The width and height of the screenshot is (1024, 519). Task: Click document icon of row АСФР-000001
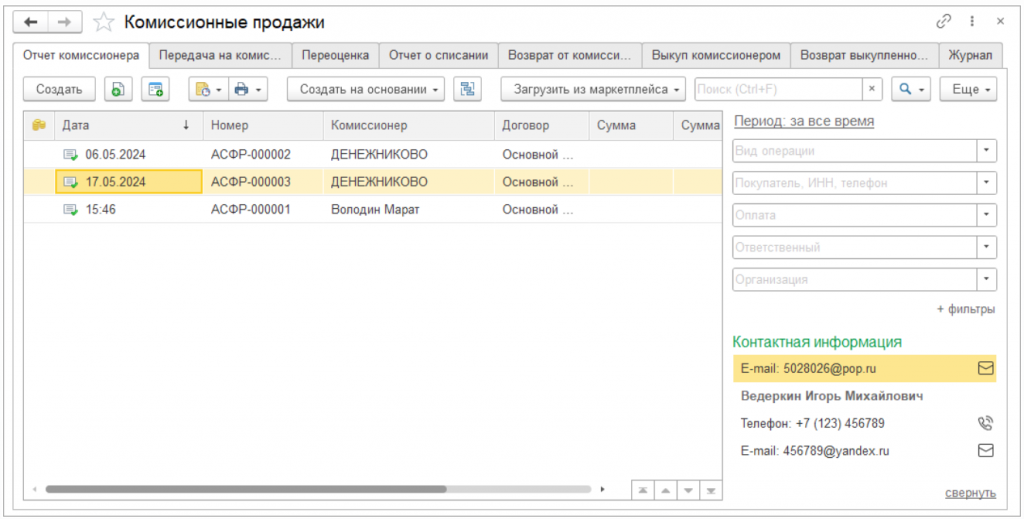tap(70, 210)
